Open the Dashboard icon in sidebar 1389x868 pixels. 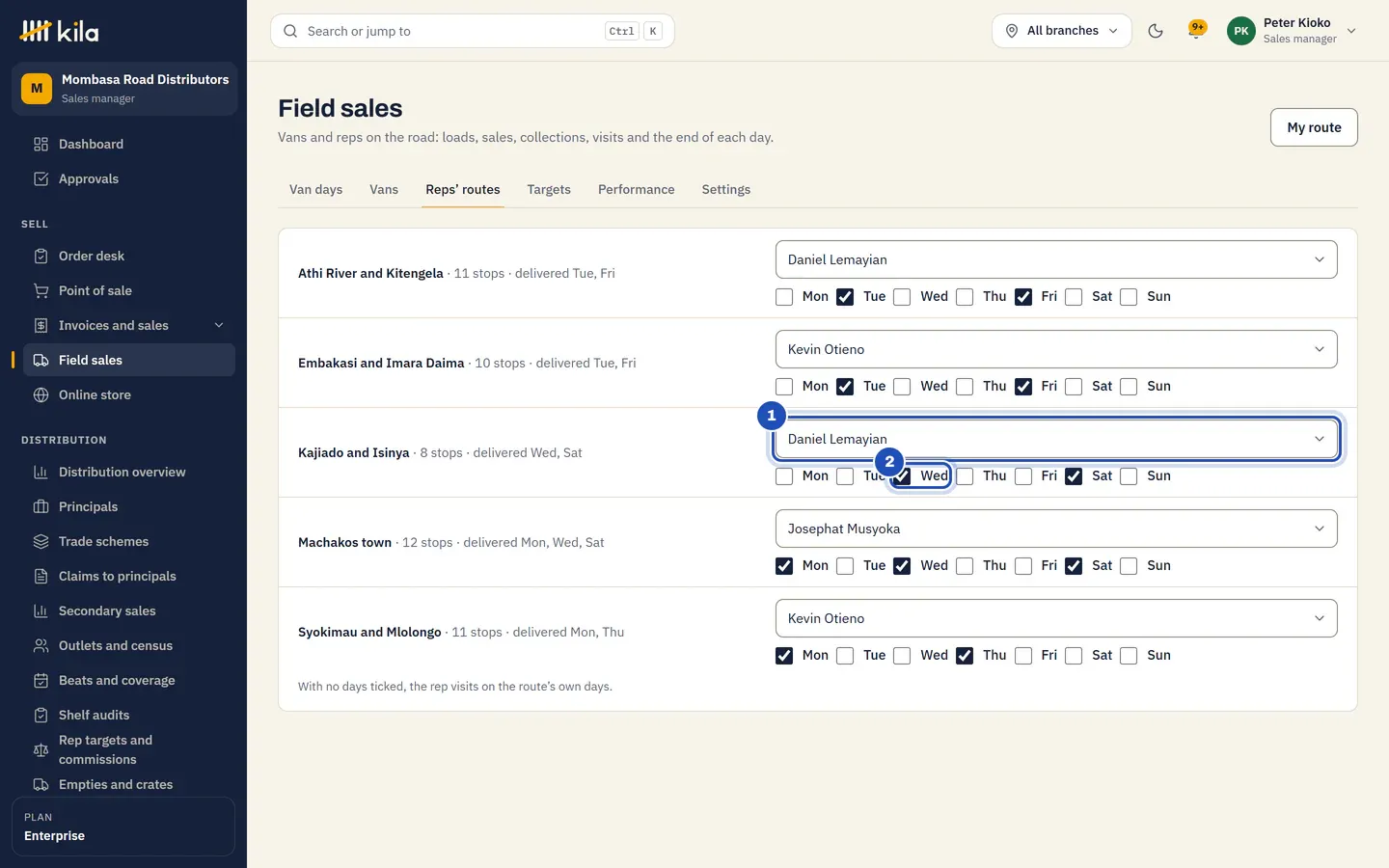coord(41,145)
